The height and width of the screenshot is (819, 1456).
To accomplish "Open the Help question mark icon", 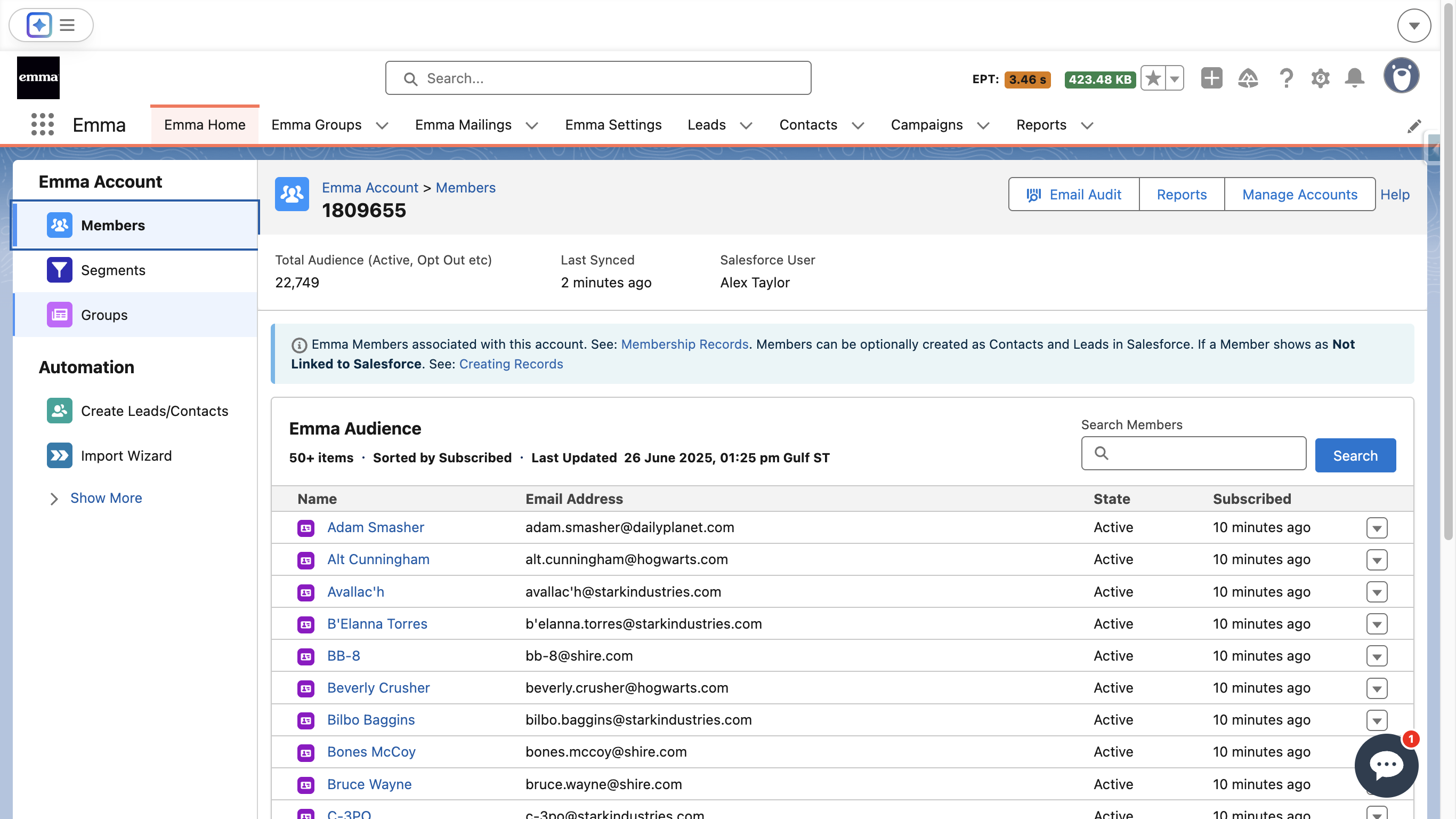I will point(1286,78).
